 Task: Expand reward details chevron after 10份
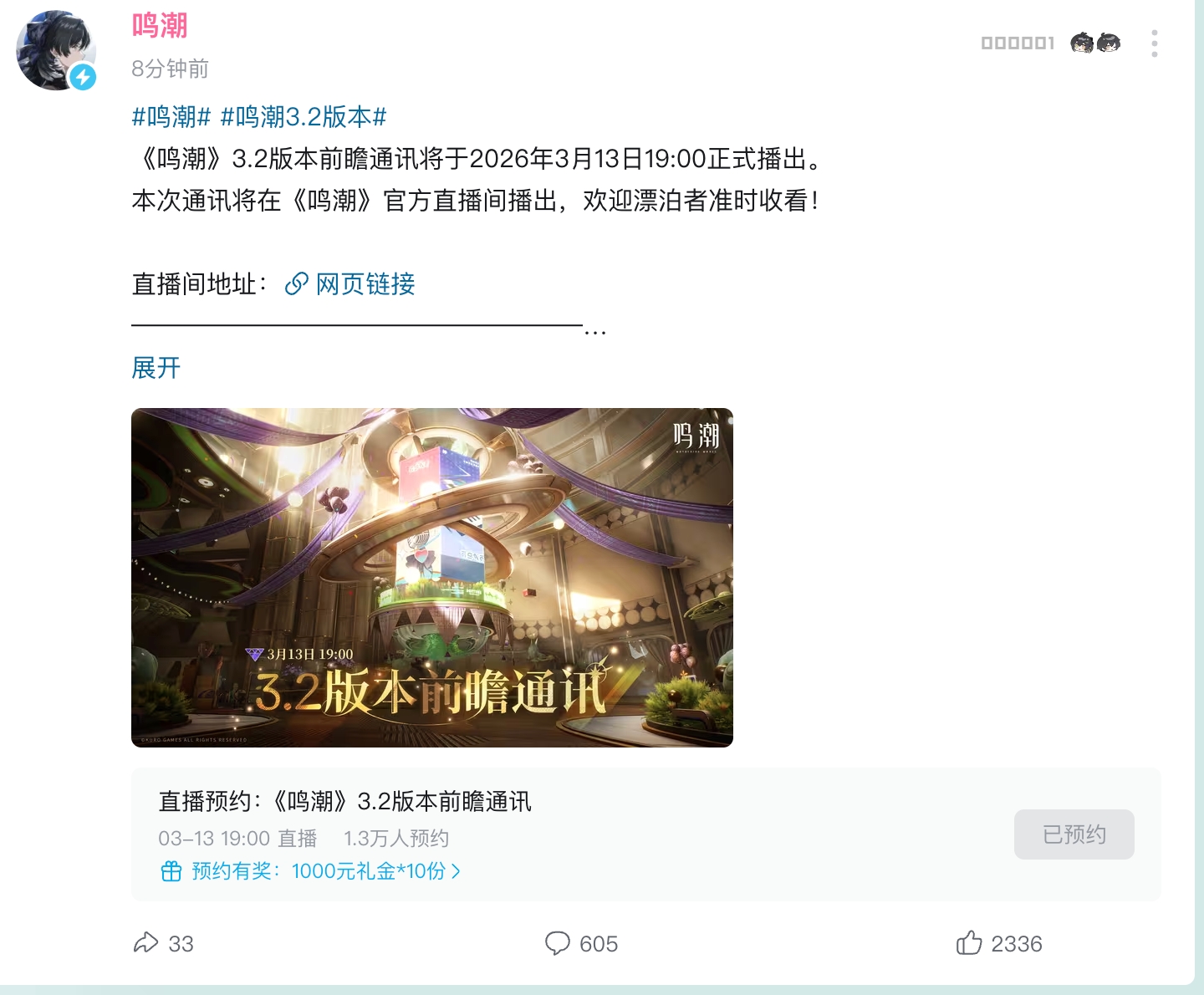click(x=456, y=871)
